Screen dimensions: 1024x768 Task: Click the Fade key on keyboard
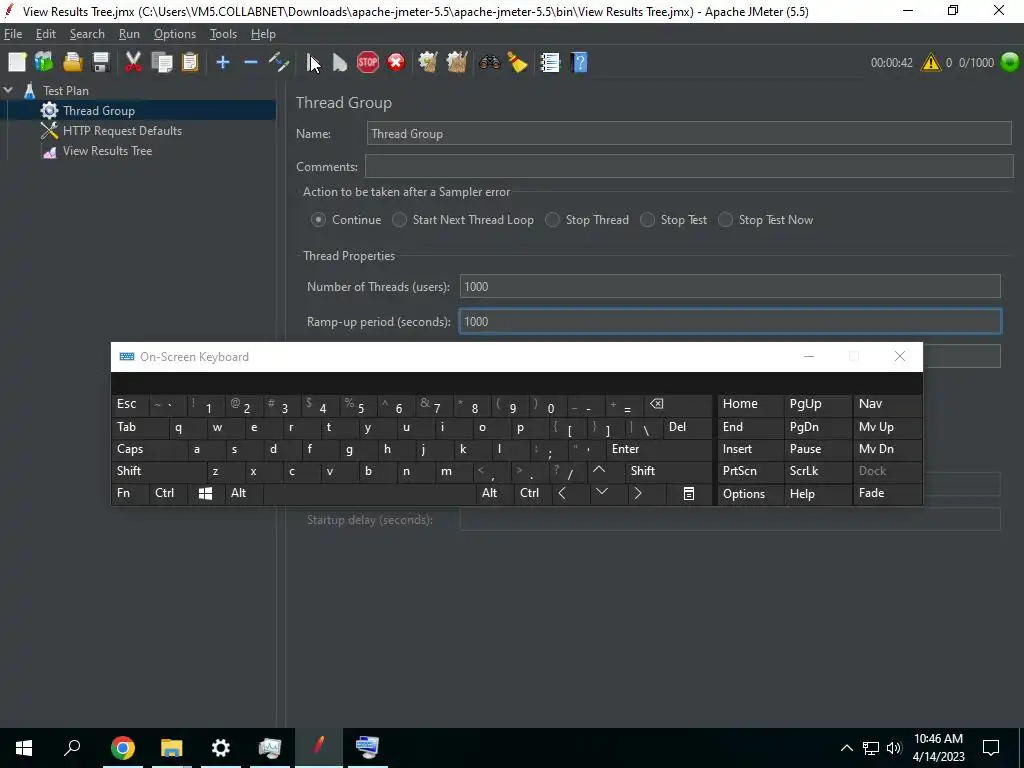point(887,494)
